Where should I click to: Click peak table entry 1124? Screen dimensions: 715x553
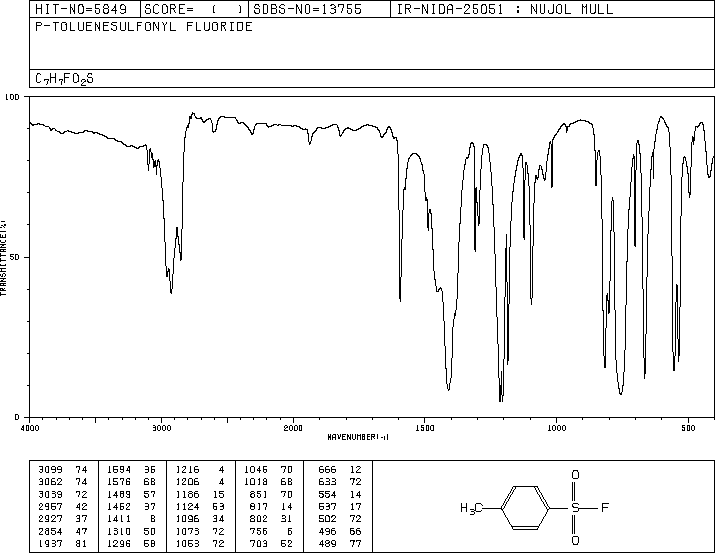(187, 506)
